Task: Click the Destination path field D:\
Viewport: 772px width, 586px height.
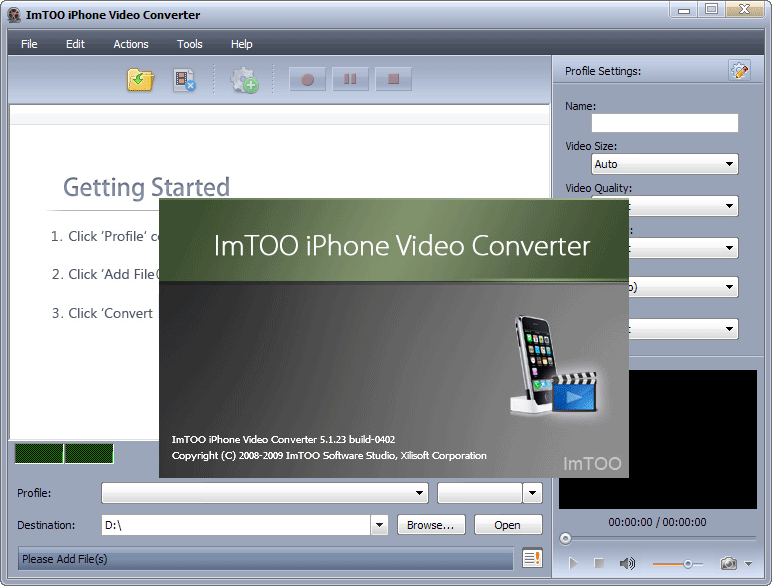Action: [x=236, y=525]
